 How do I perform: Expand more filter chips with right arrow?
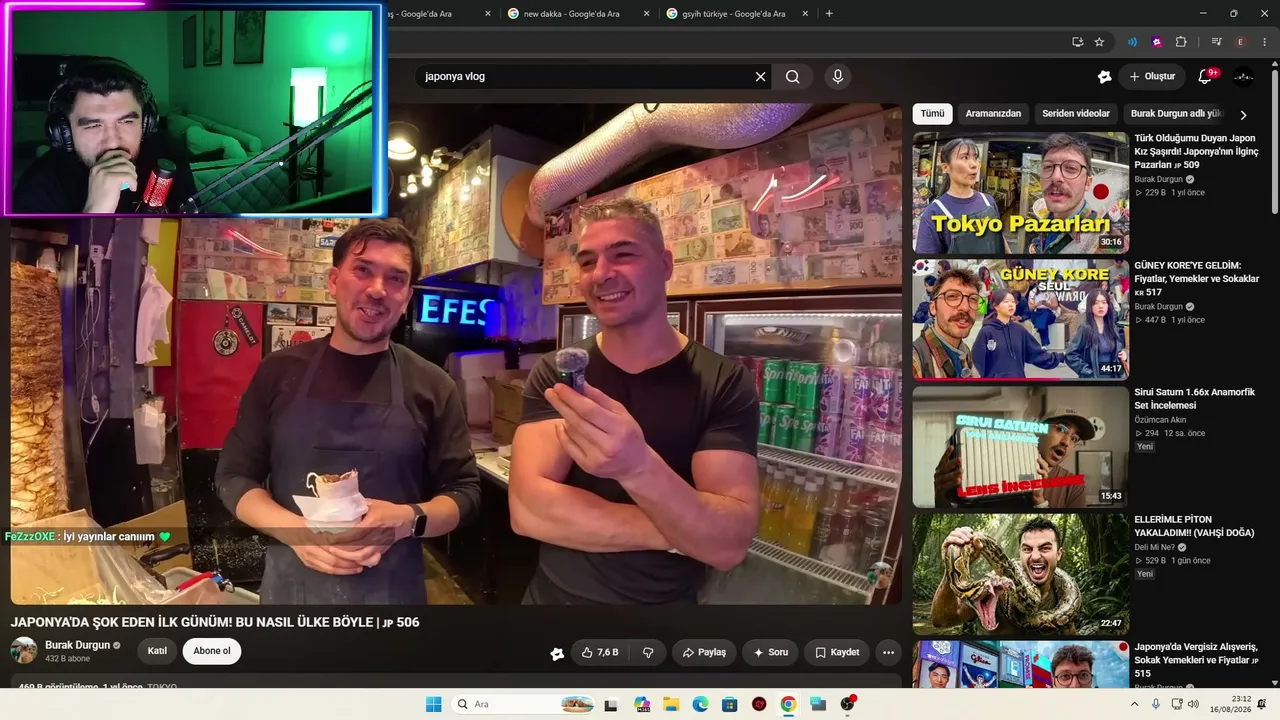click(x=1243, y=115)
